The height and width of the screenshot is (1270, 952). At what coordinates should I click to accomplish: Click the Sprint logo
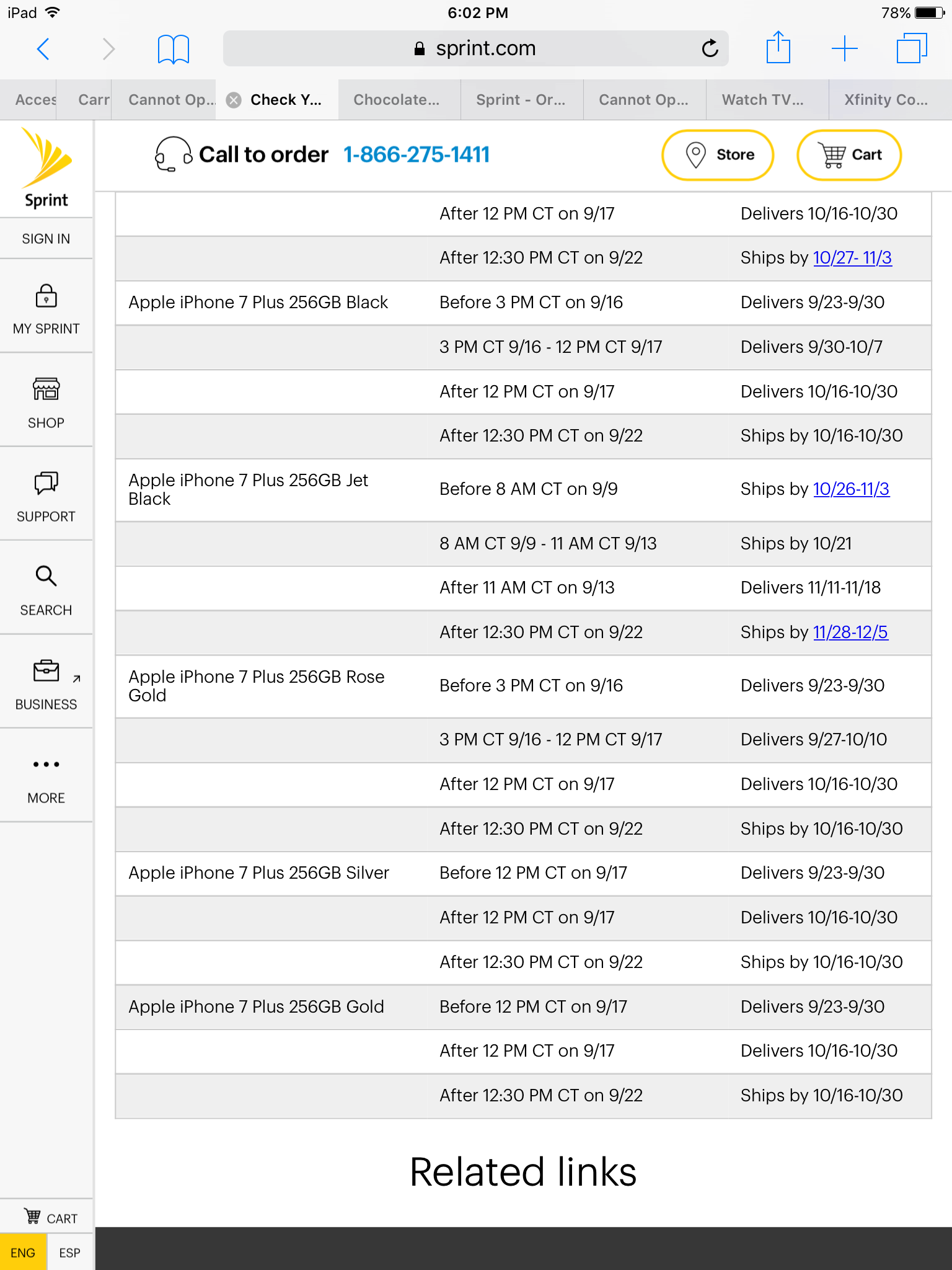coord(46,167)
